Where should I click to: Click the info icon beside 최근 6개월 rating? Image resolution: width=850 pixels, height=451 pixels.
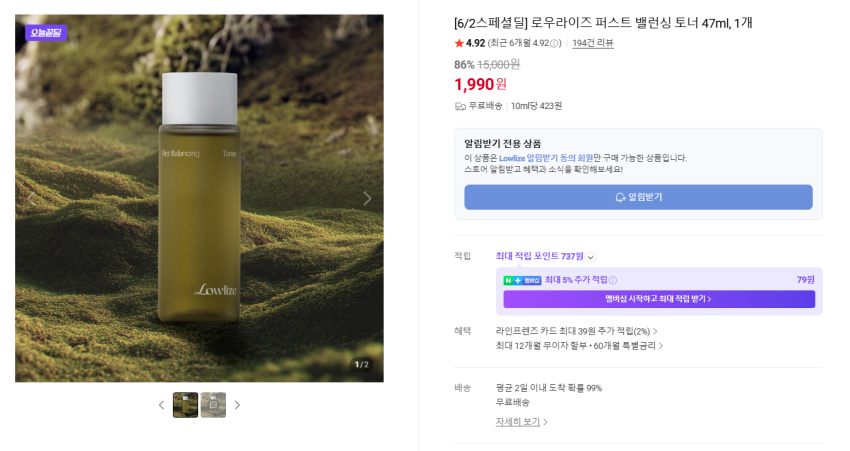(x=554, y=44)
